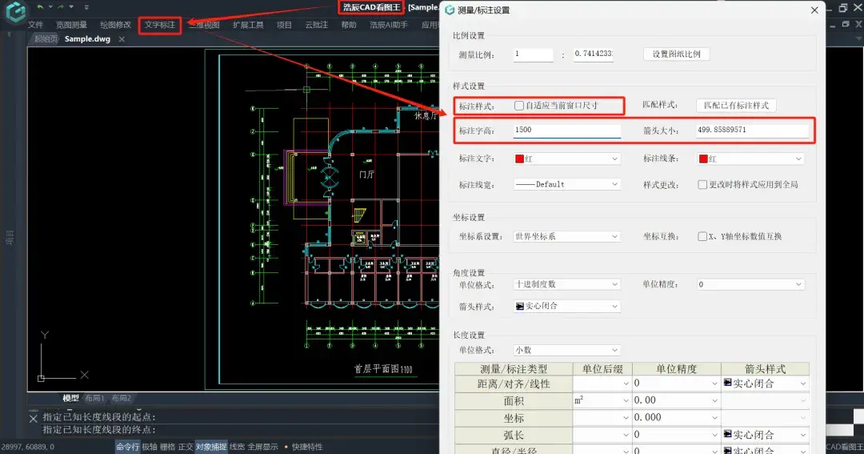The height and width of the screenshot is (454, 864).
Task: Open 坐标 row precision 0.000 dropdown
Action: tap(676, 418)
